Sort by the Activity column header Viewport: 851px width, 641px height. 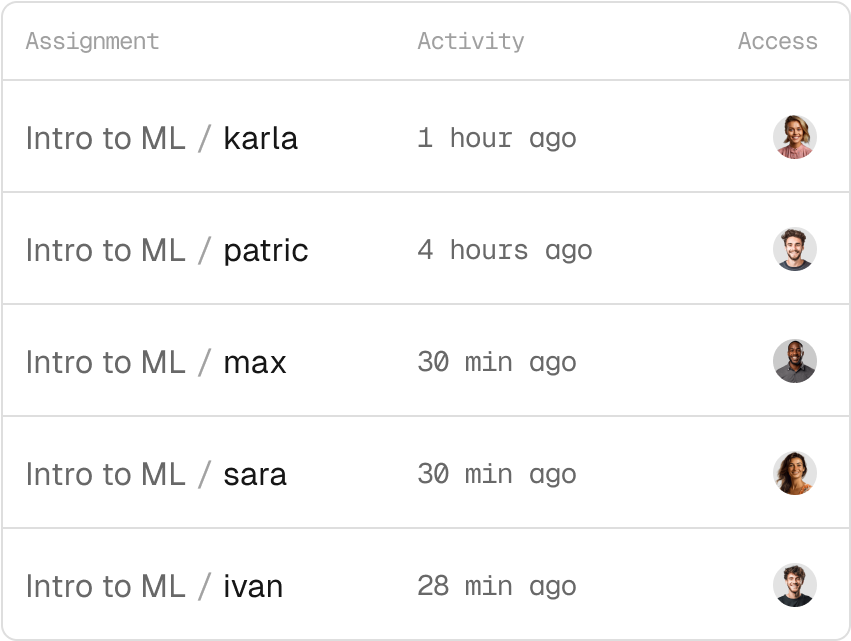click(470, 41)
